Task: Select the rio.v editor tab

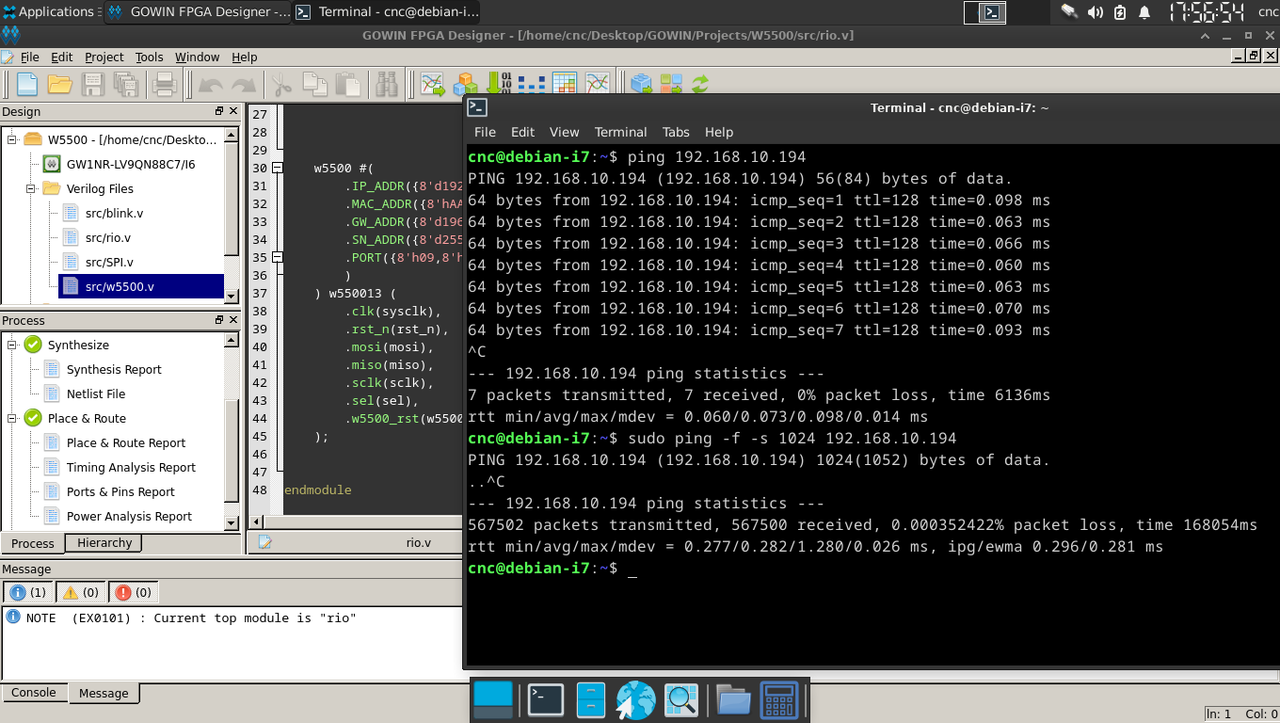Action: (418, 543)
